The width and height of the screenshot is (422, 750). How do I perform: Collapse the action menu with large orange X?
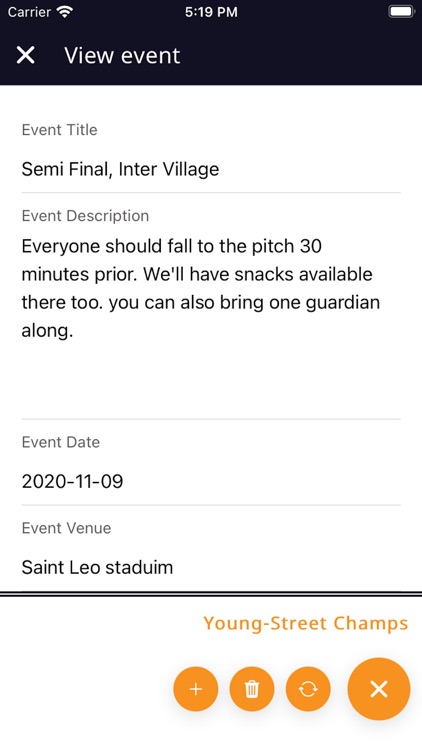click(378, 689)
